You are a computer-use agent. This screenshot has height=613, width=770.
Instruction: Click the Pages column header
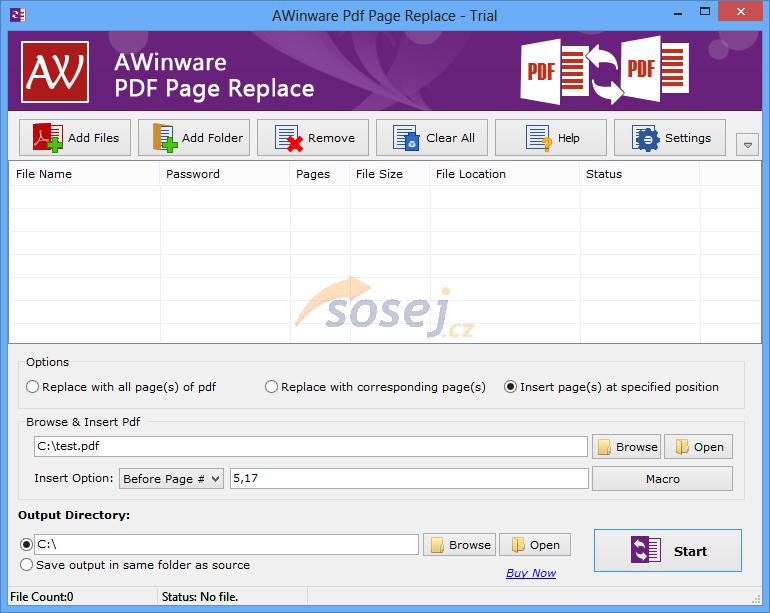[x=320, y=174]
